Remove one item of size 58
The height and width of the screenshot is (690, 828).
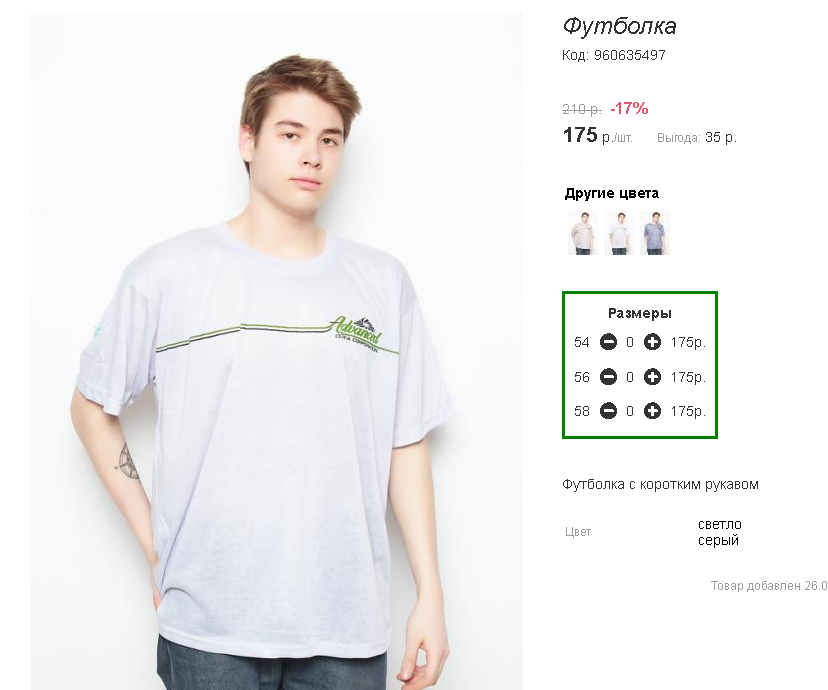pos(608,411)
